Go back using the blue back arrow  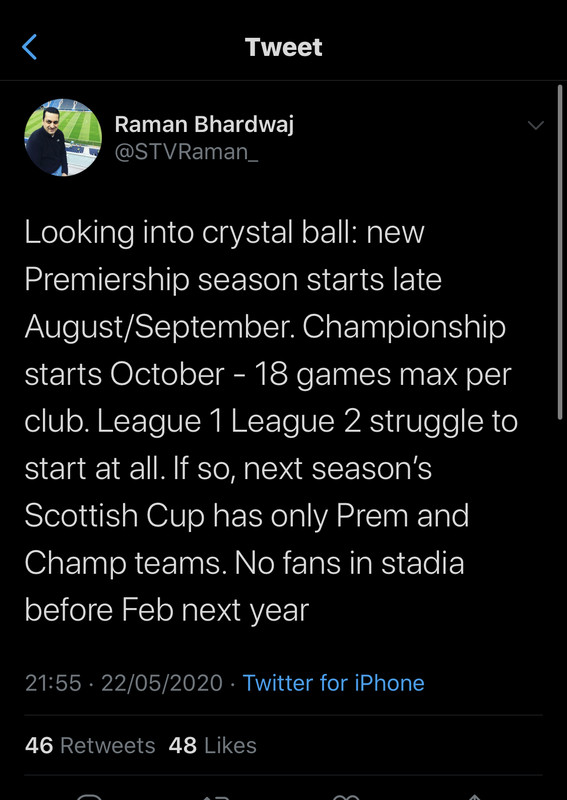(30, 47)
